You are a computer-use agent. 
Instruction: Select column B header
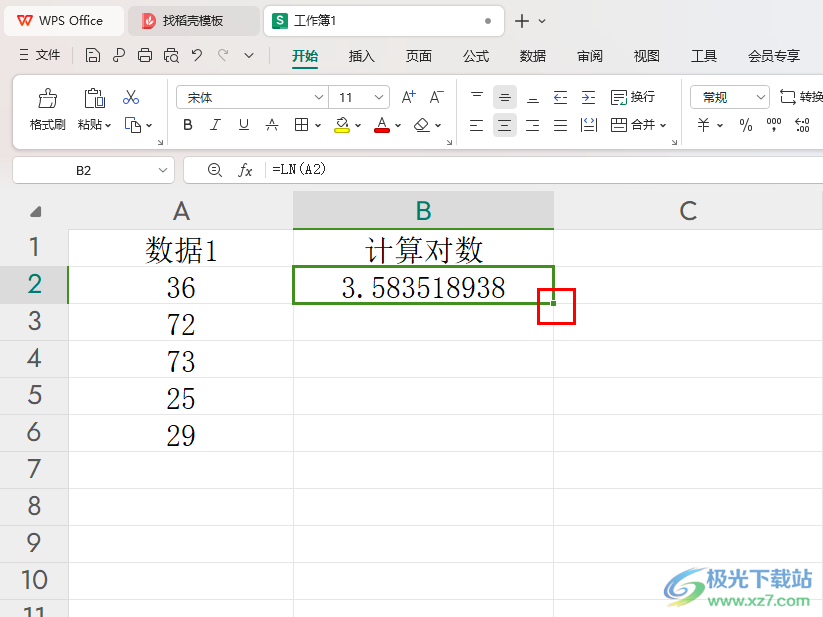tap(423, 210)
